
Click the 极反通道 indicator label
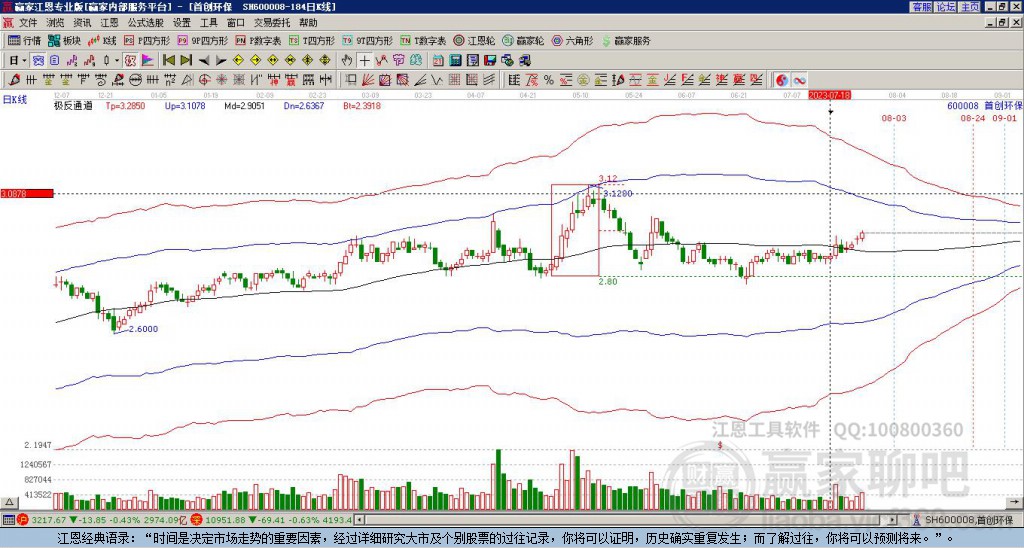(x=73, y=105)
